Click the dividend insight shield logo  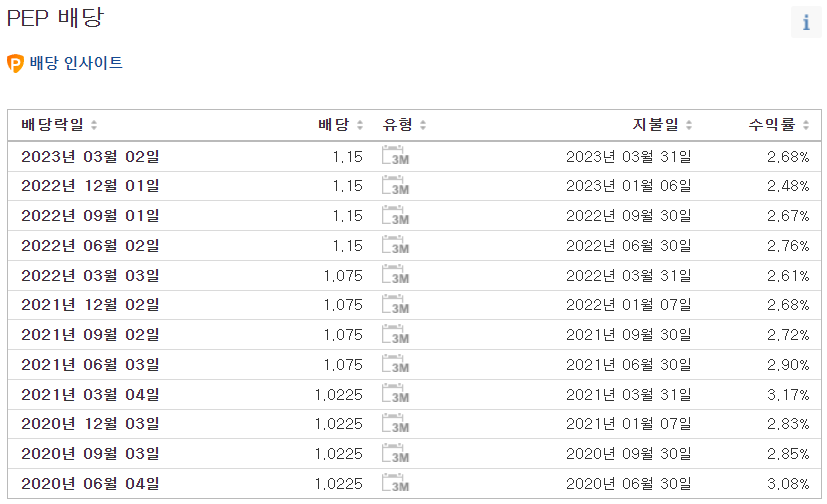(15, 63)
